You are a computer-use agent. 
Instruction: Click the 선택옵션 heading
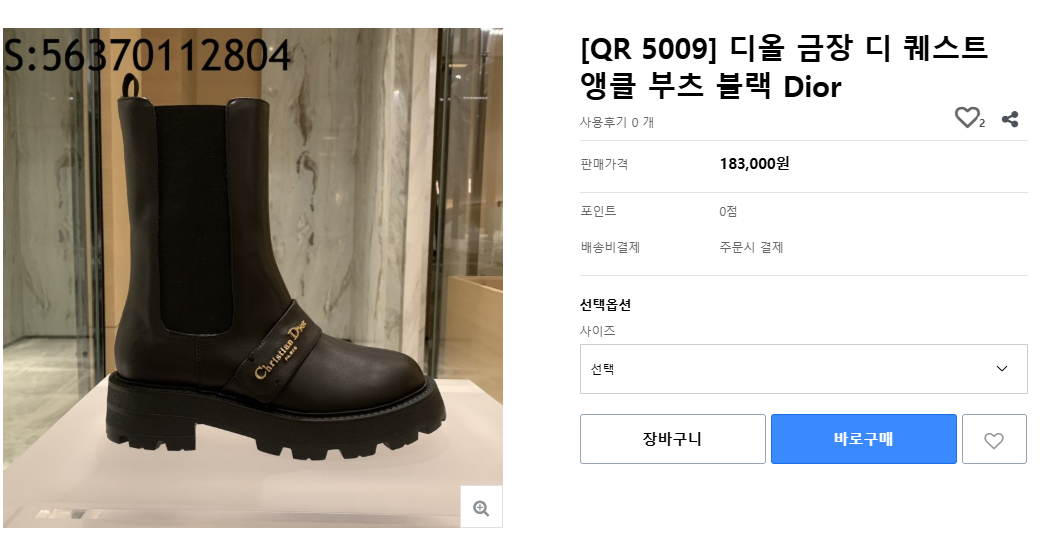(x=605, y=305)
